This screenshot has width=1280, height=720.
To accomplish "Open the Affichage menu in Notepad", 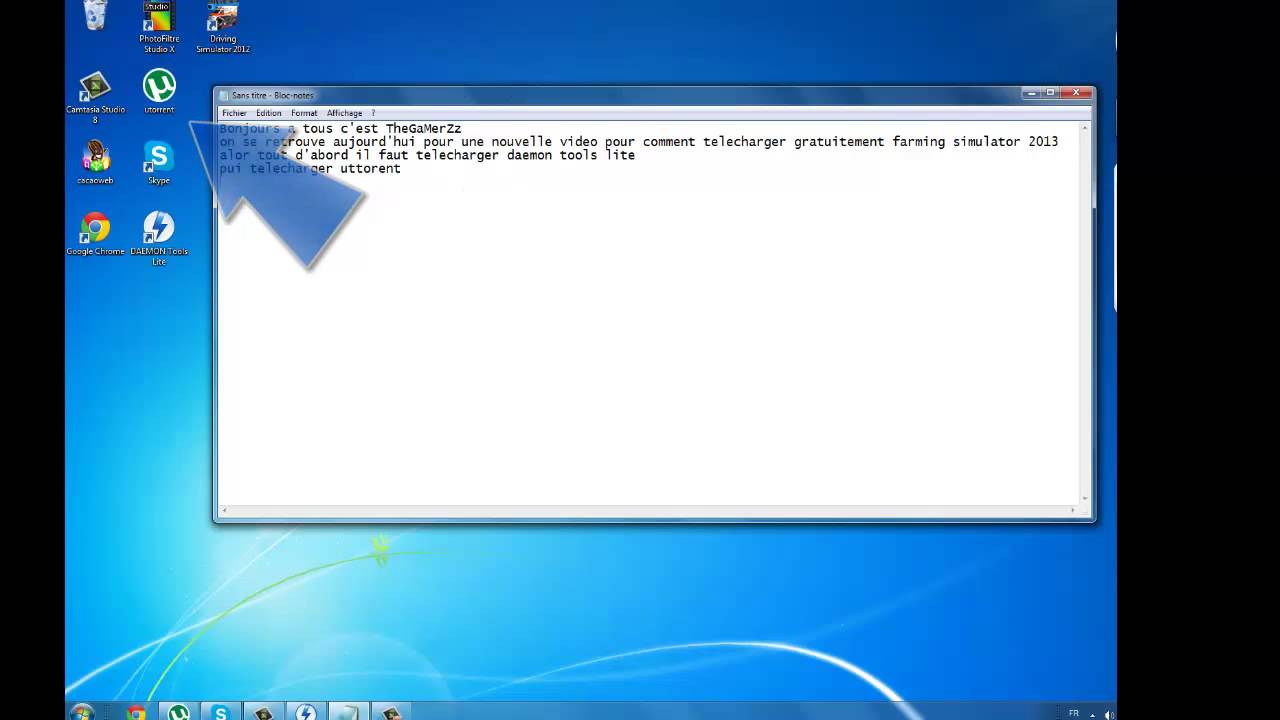I will click(x=344, y=113).
